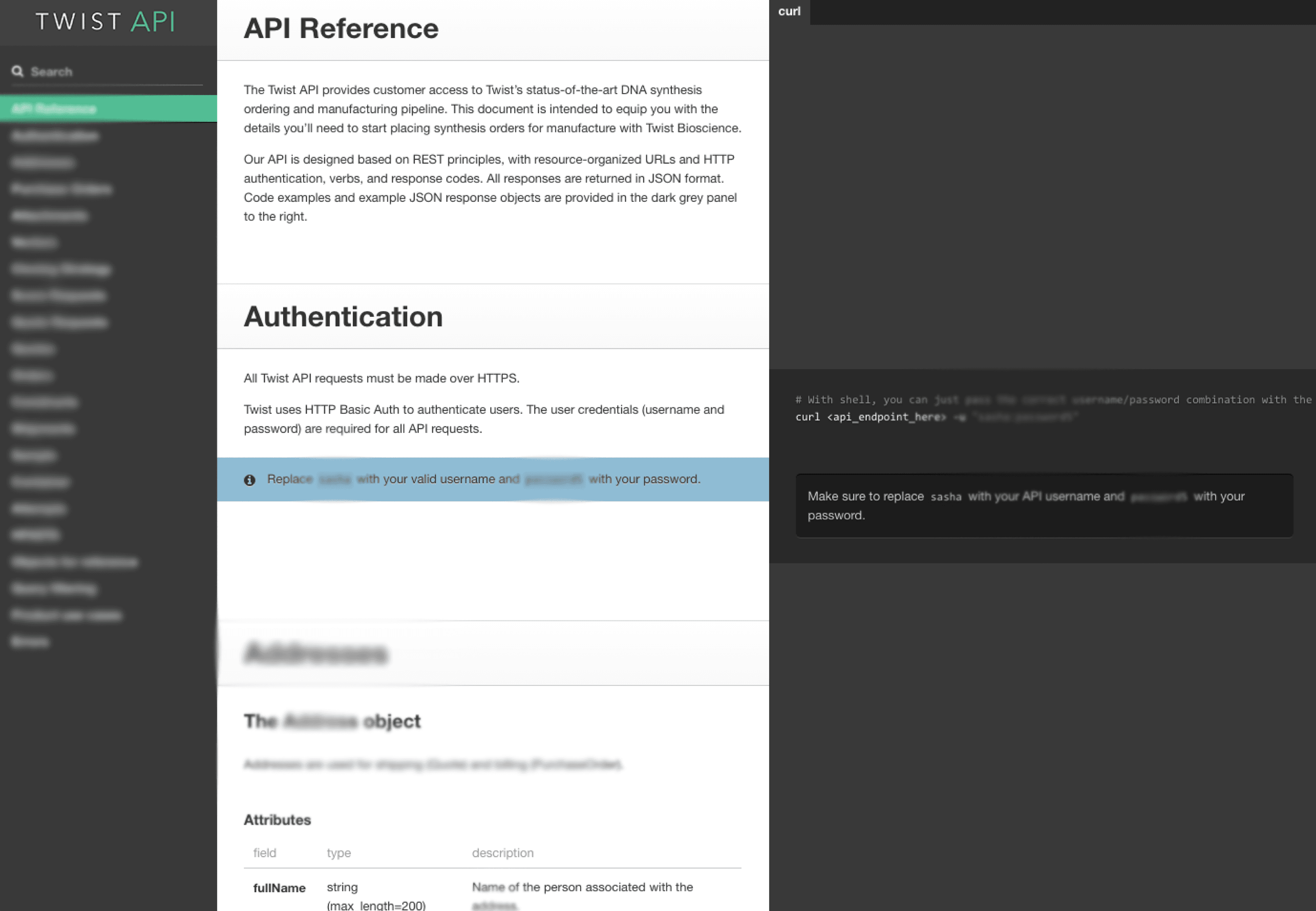The image size is (1316, 911).
Task: Click the fullName attribute row
Action: (x=279, y=888)
